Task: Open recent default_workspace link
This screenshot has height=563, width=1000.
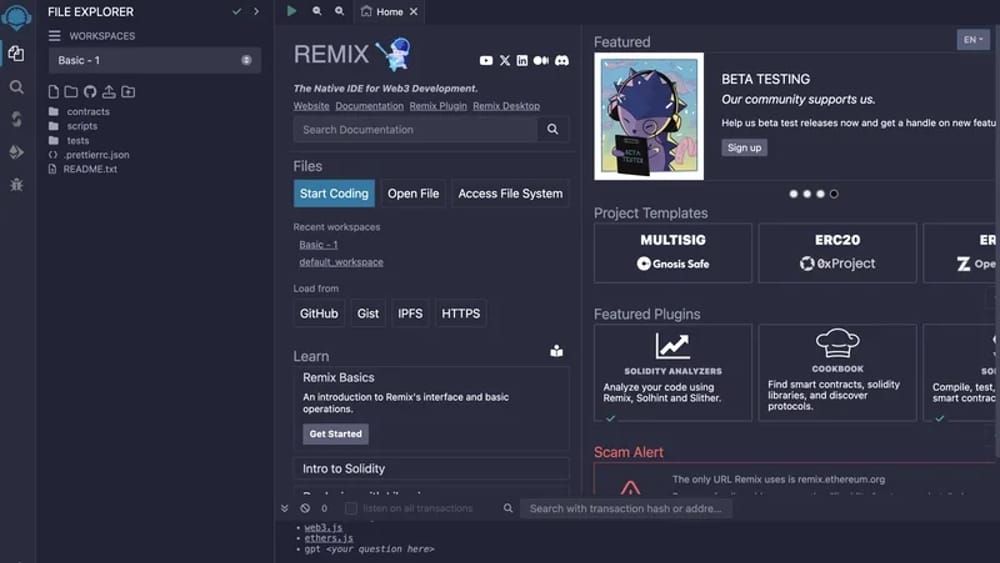Action: coord(341,262)
